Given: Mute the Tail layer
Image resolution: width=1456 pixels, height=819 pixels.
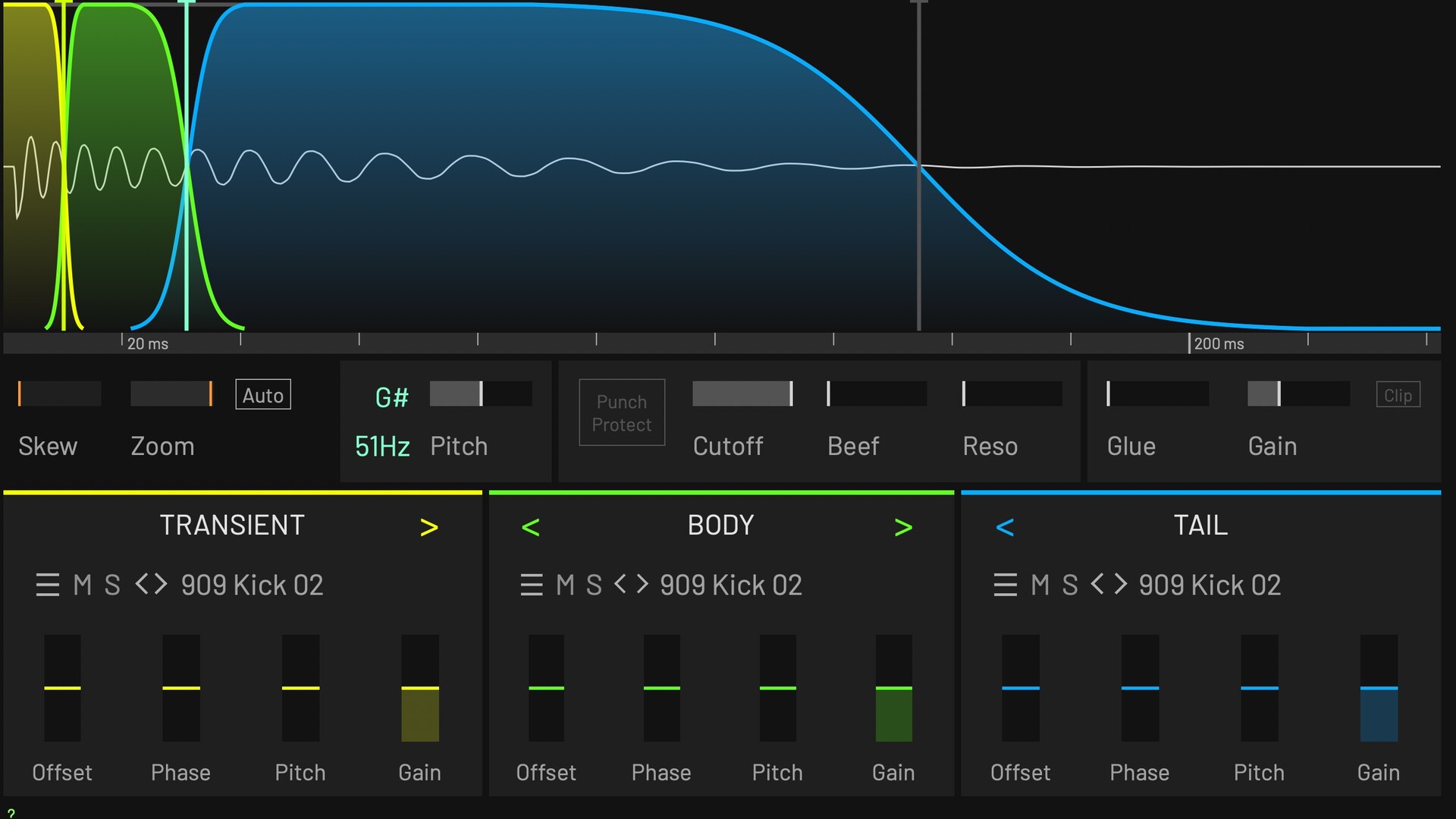Looking at the screenshot, I should point(1040,585).
